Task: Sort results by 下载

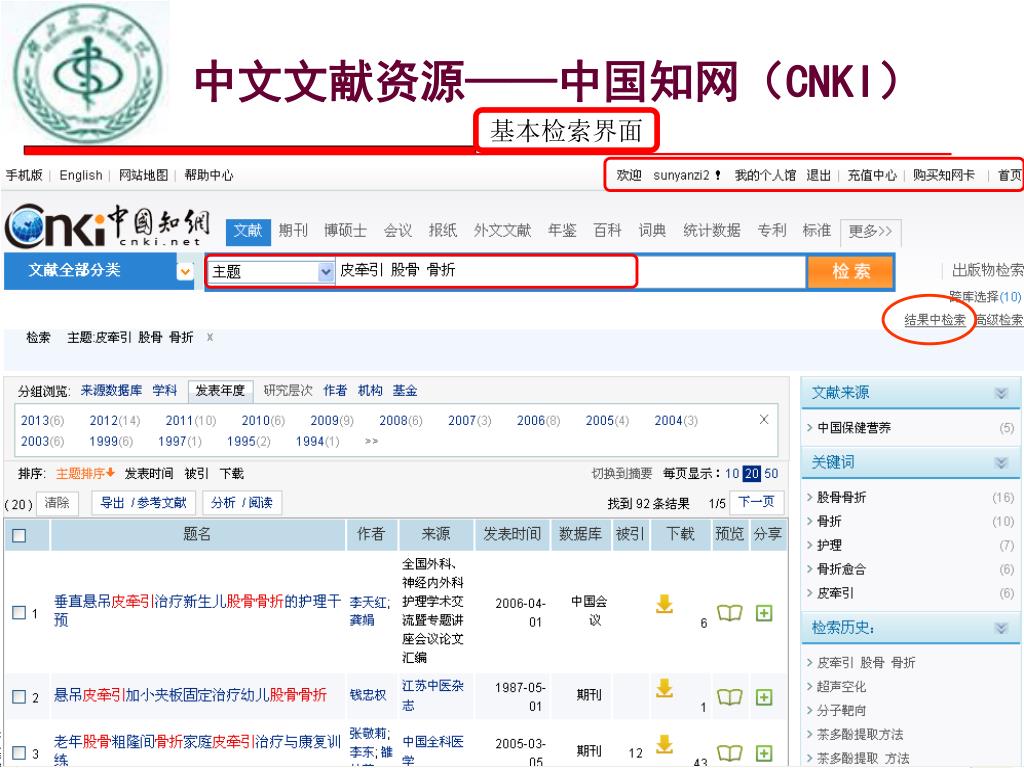Action: coord(231,473)
